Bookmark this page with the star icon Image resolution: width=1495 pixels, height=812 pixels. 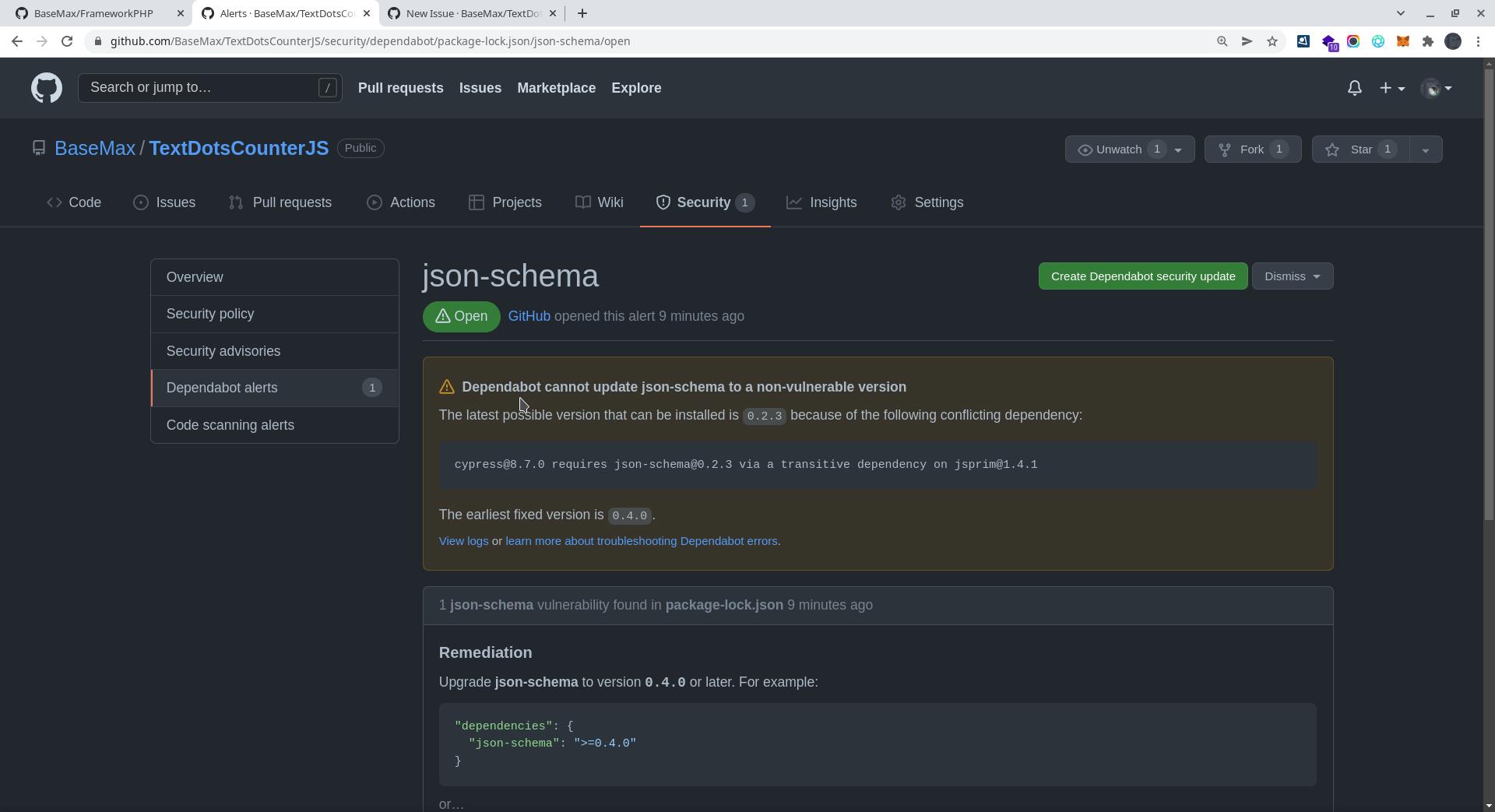coord(1272,41)
